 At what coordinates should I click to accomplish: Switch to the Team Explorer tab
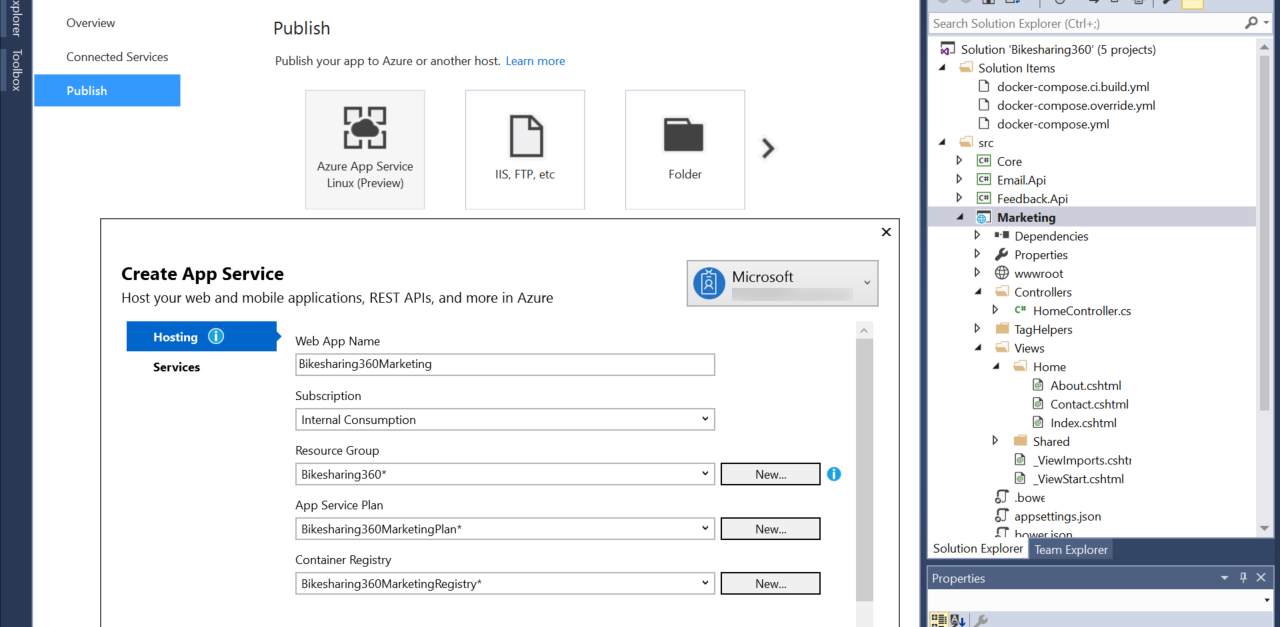point(1071,549)
